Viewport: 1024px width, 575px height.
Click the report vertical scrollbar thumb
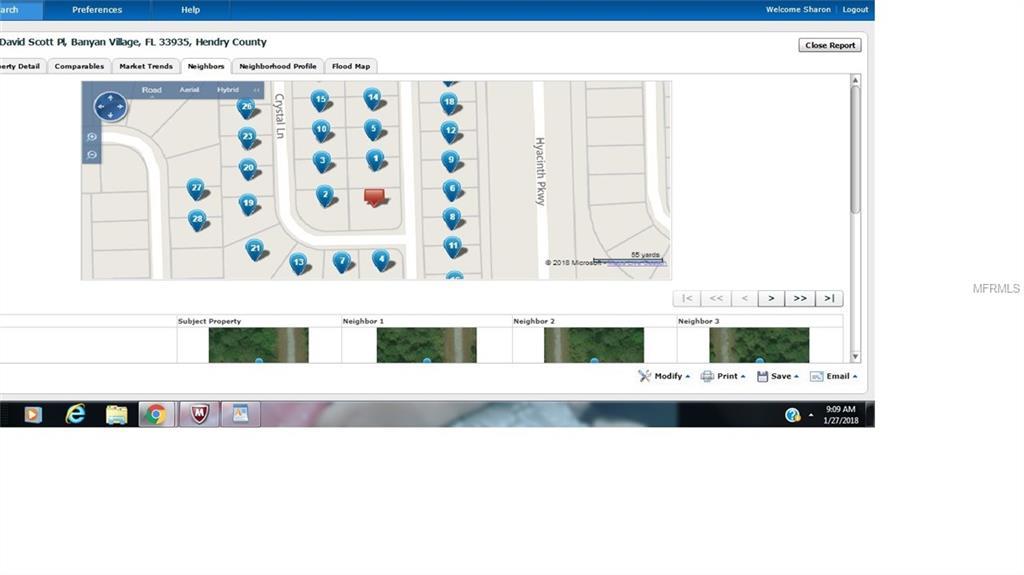coord(856,150)
